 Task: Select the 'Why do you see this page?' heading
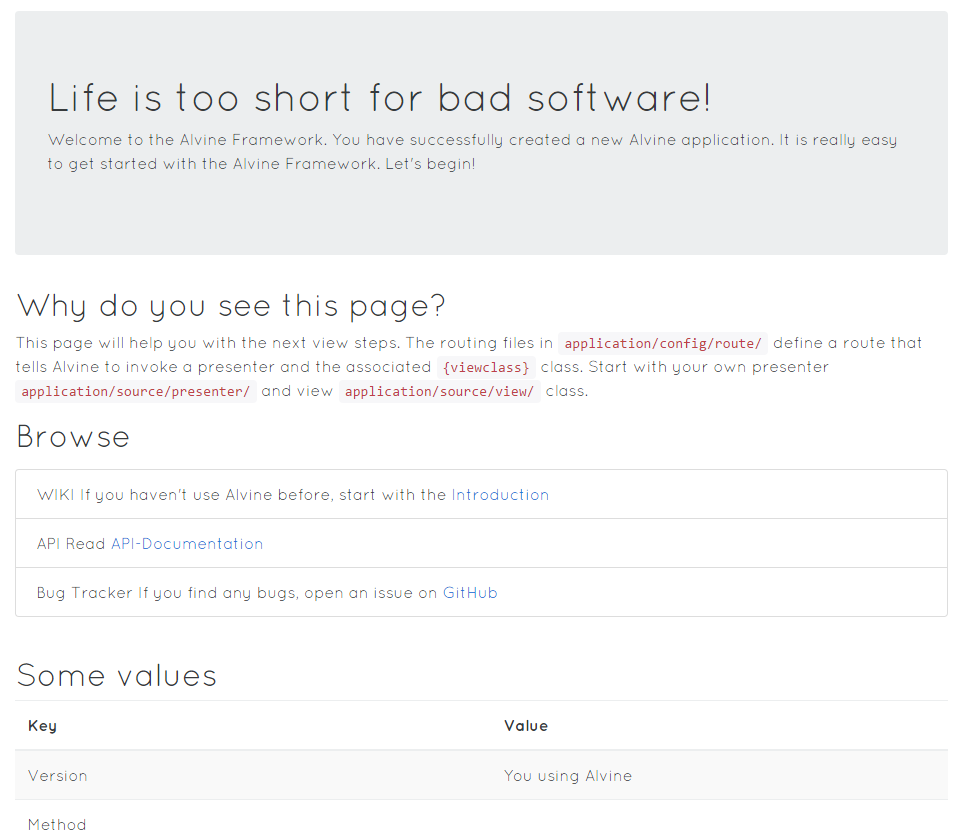230,306
